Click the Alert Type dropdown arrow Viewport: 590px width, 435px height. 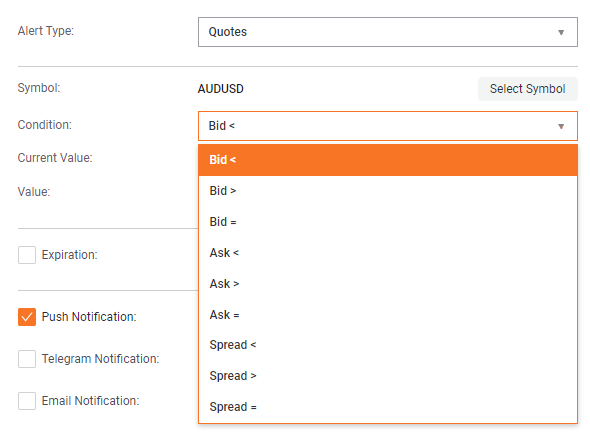coord(561,32)
